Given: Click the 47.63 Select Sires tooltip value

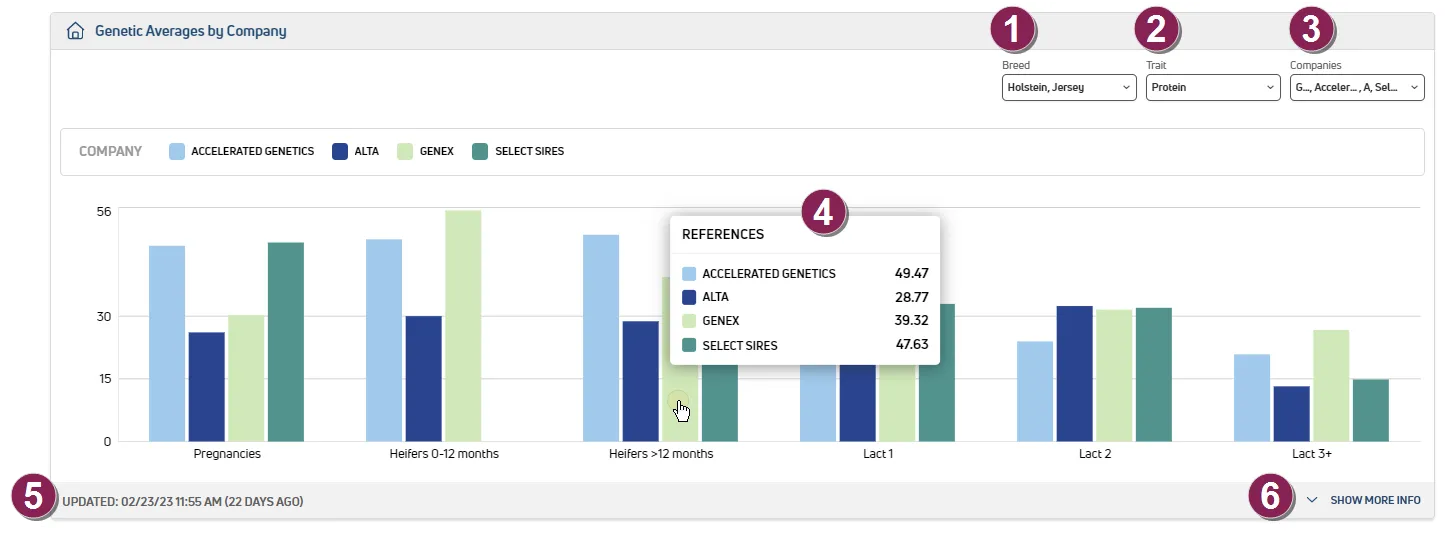Looking at the screenshot, I should 911,345.
